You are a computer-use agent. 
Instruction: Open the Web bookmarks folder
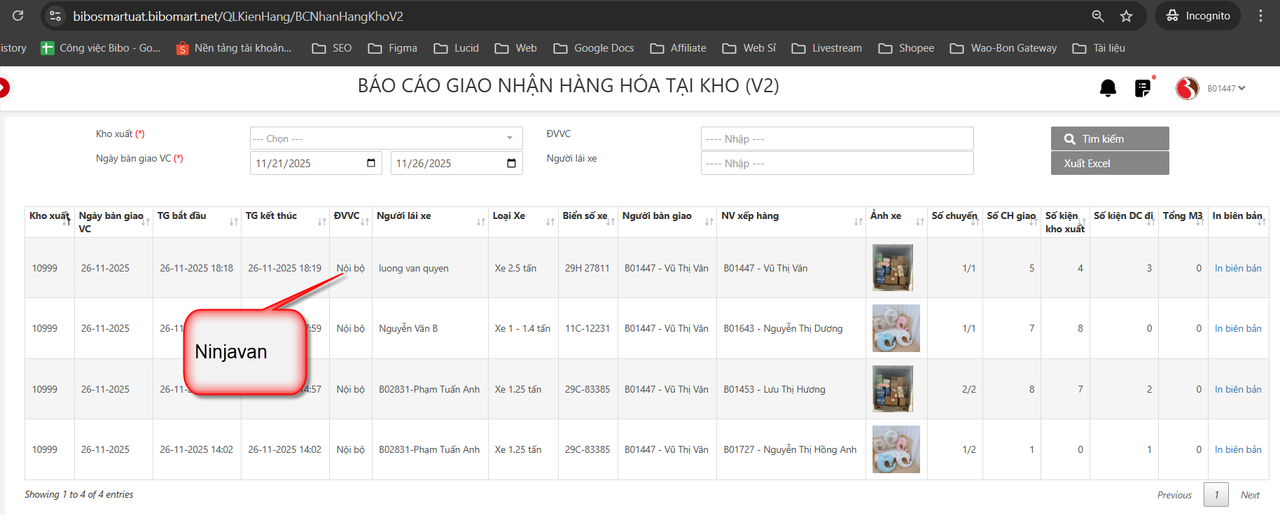tap(516, 48)
